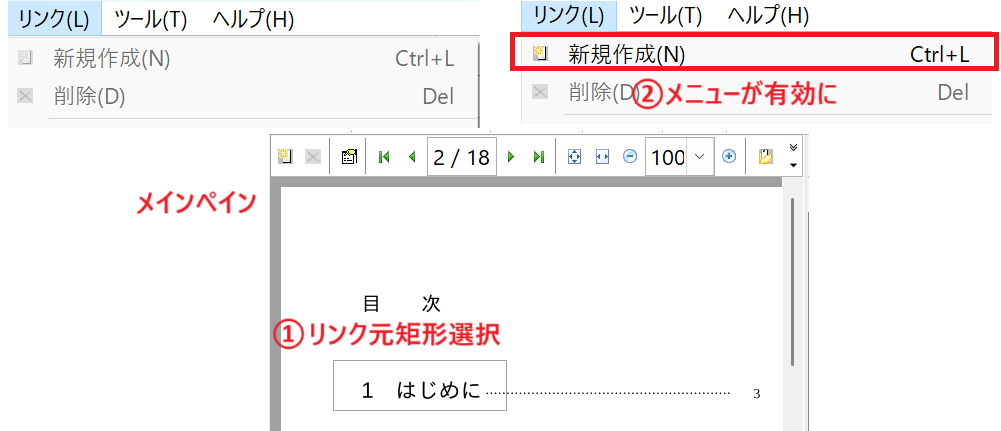The image size is (1001, 431).
Task: Click the Ctrl+L shortcut text in the right menu
Action: (x=940, y=54)
